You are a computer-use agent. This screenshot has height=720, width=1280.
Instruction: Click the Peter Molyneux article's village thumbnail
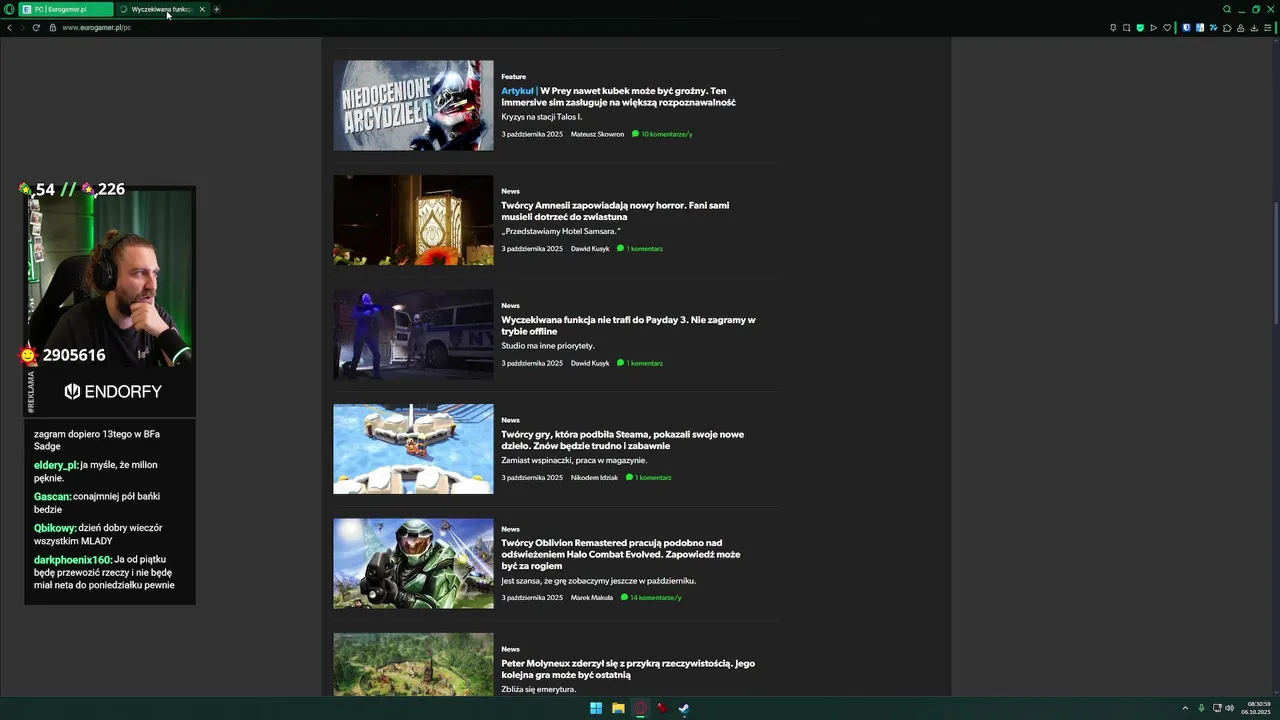coord(413,665)
